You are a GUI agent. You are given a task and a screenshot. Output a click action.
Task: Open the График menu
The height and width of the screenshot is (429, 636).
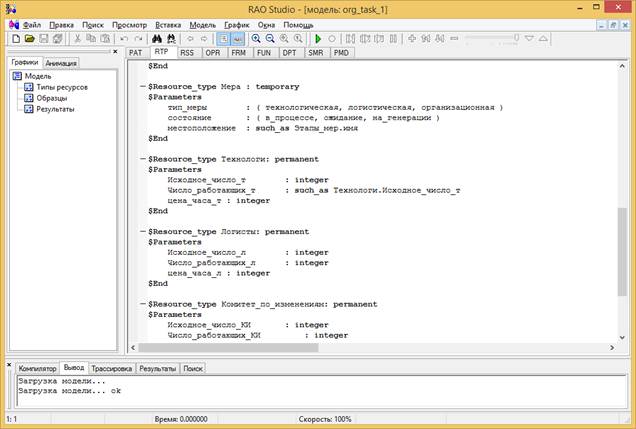pos(237,25)
